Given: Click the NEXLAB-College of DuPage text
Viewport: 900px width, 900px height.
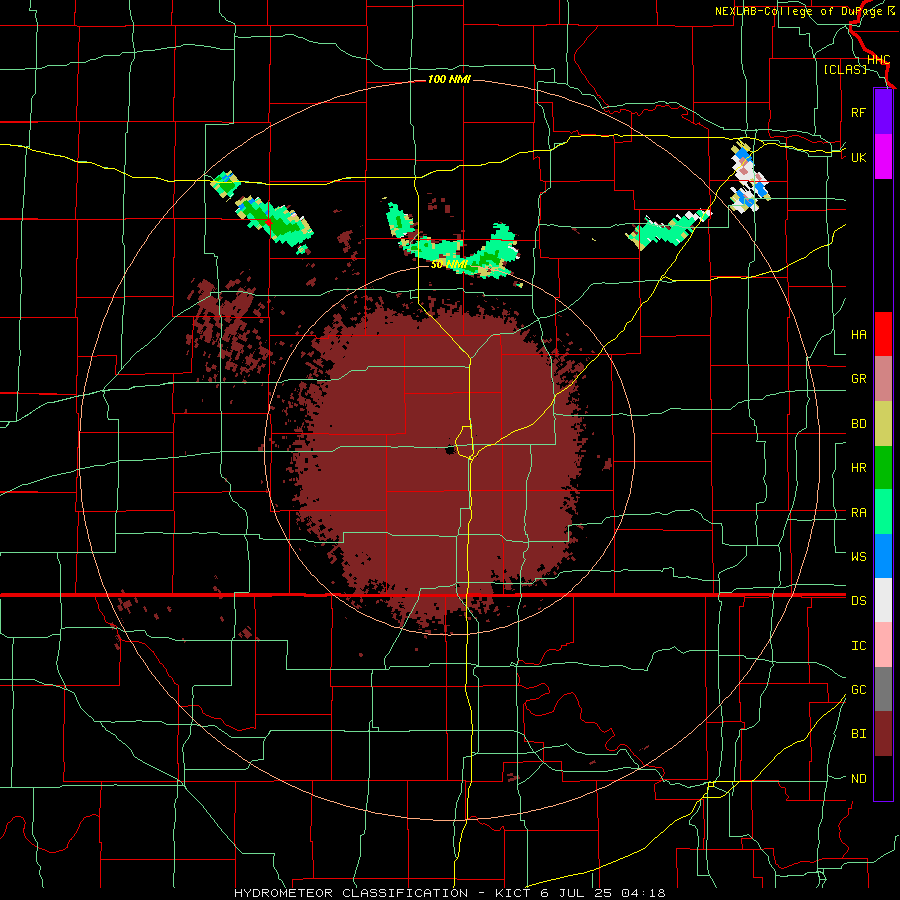Looking at the screenshot, I should point(799,11).
